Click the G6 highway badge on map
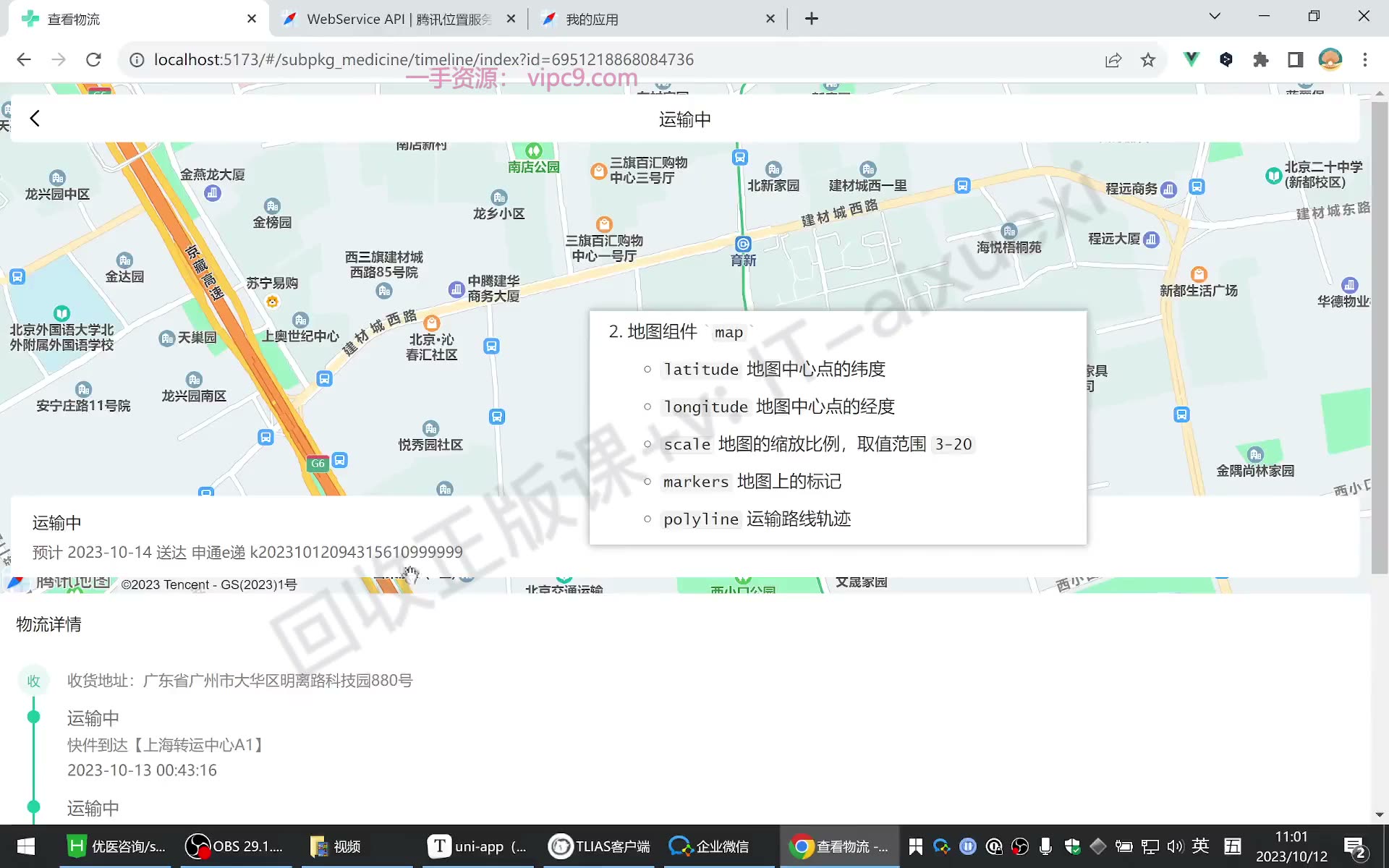 [318, 464]
